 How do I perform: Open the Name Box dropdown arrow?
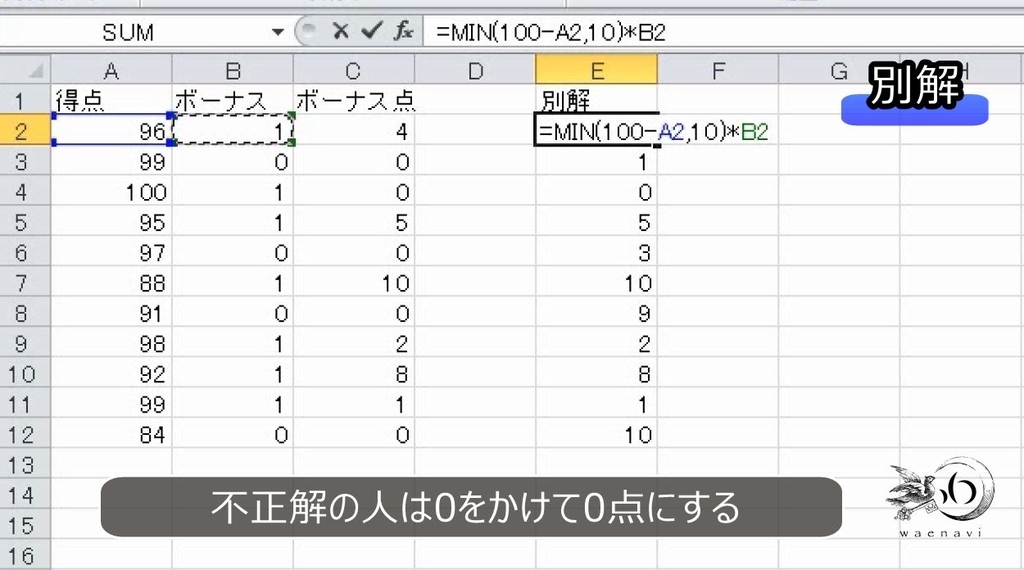(x=278, y=31)
